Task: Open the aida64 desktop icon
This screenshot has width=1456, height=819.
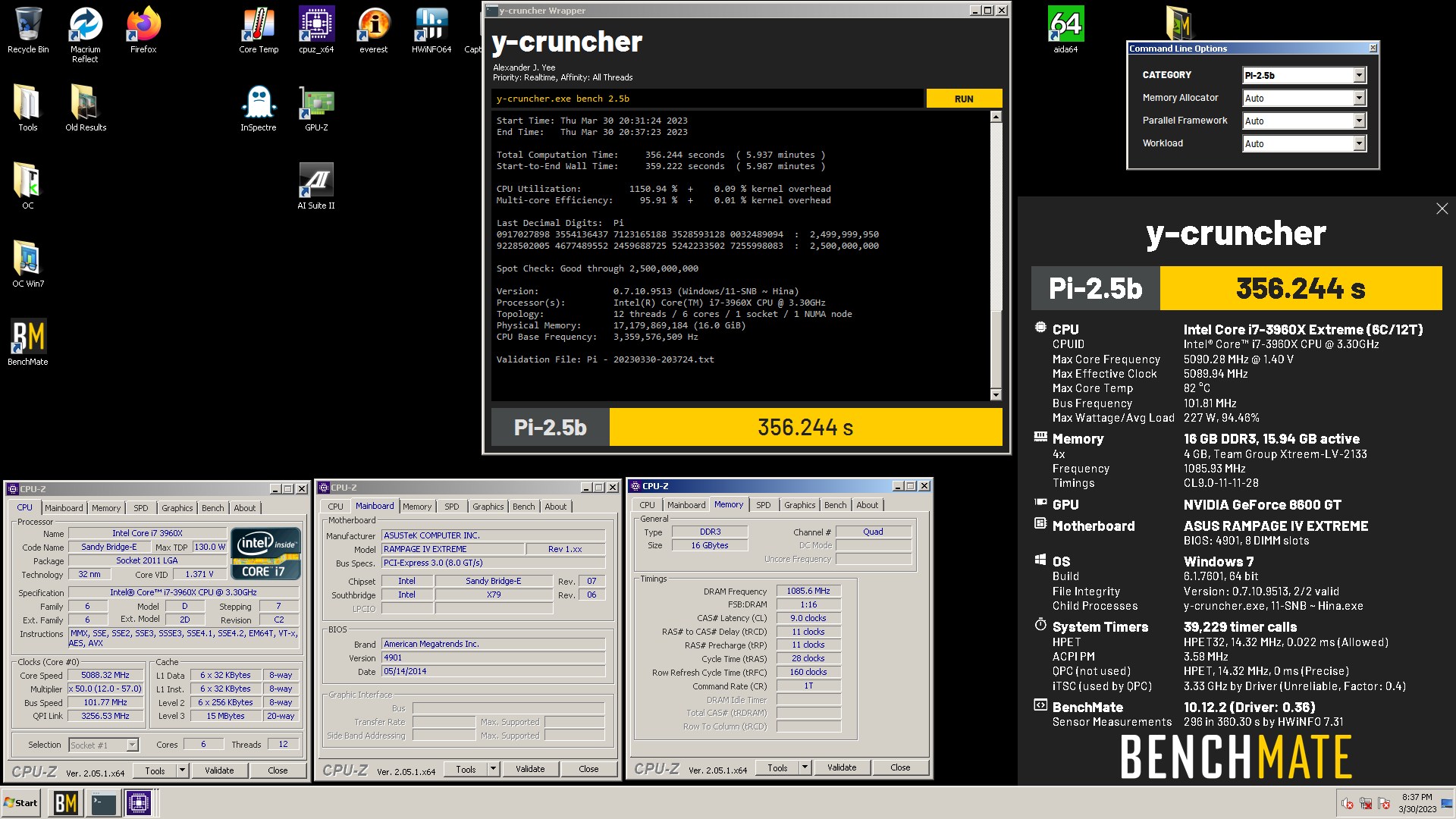Action: click(x=1065, y=30)
